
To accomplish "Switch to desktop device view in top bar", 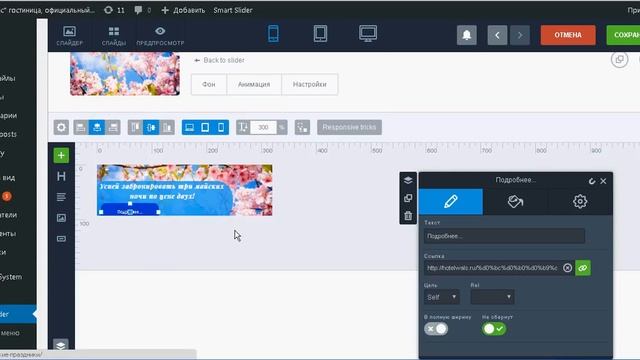I will click(x=368, y=33).
